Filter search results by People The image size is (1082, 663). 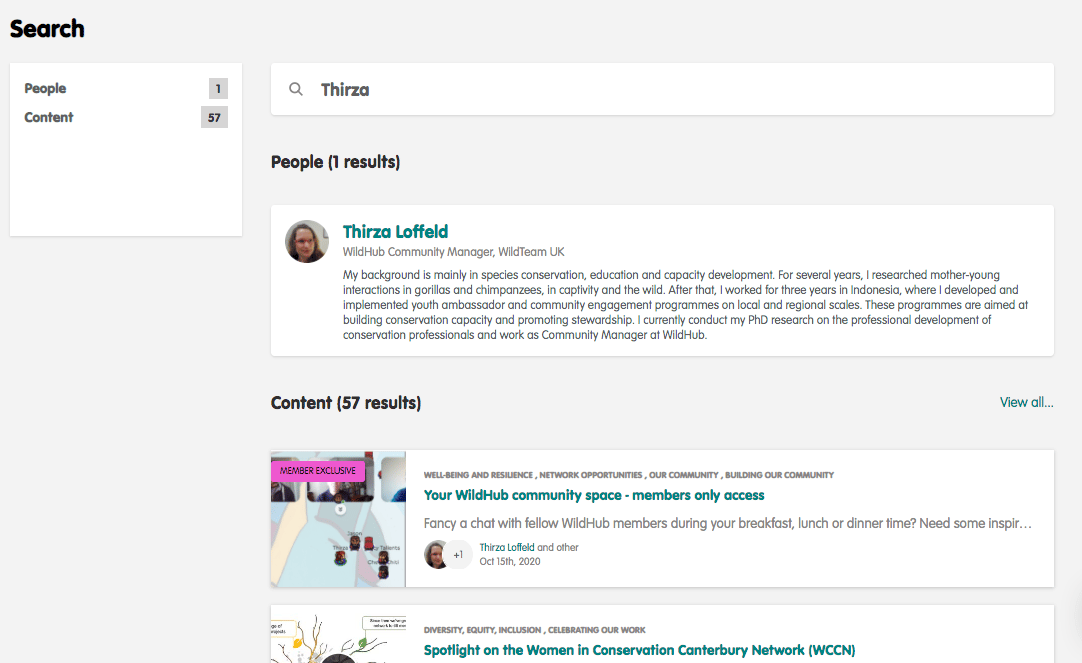[x=46, y=89]
